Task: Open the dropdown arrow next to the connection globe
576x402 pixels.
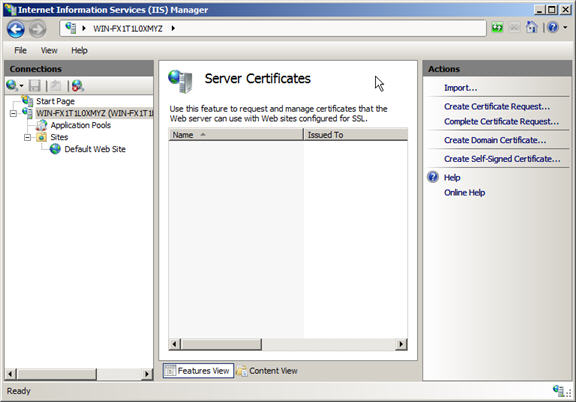Action: (21, 86)
